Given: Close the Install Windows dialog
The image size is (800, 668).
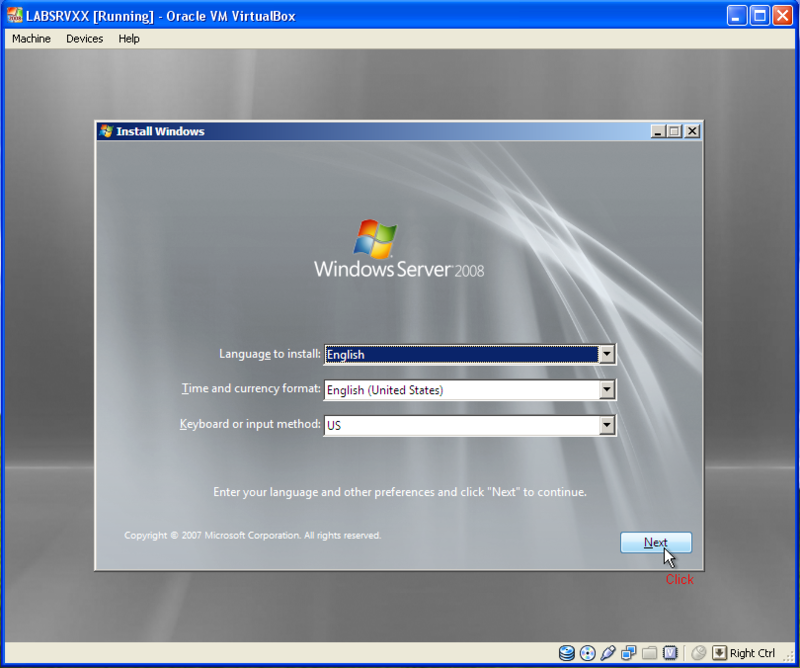Looking at the screenshot, I should click(x=692, y=131).
